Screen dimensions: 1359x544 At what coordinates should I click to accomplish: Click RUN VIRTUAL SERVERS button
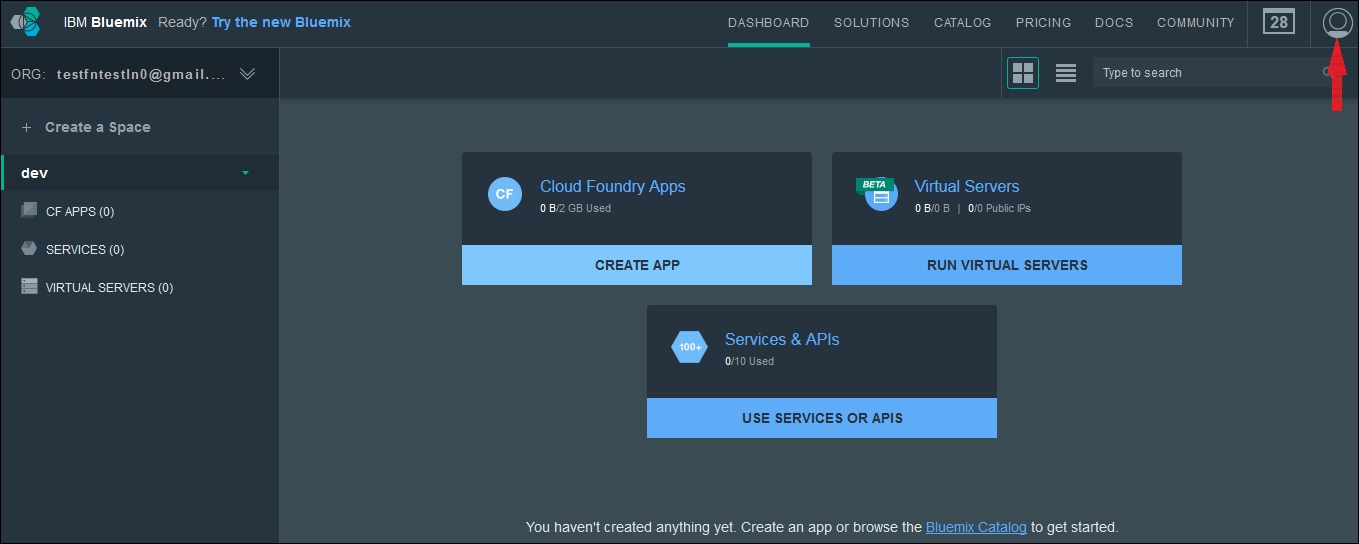(1007, 265)
